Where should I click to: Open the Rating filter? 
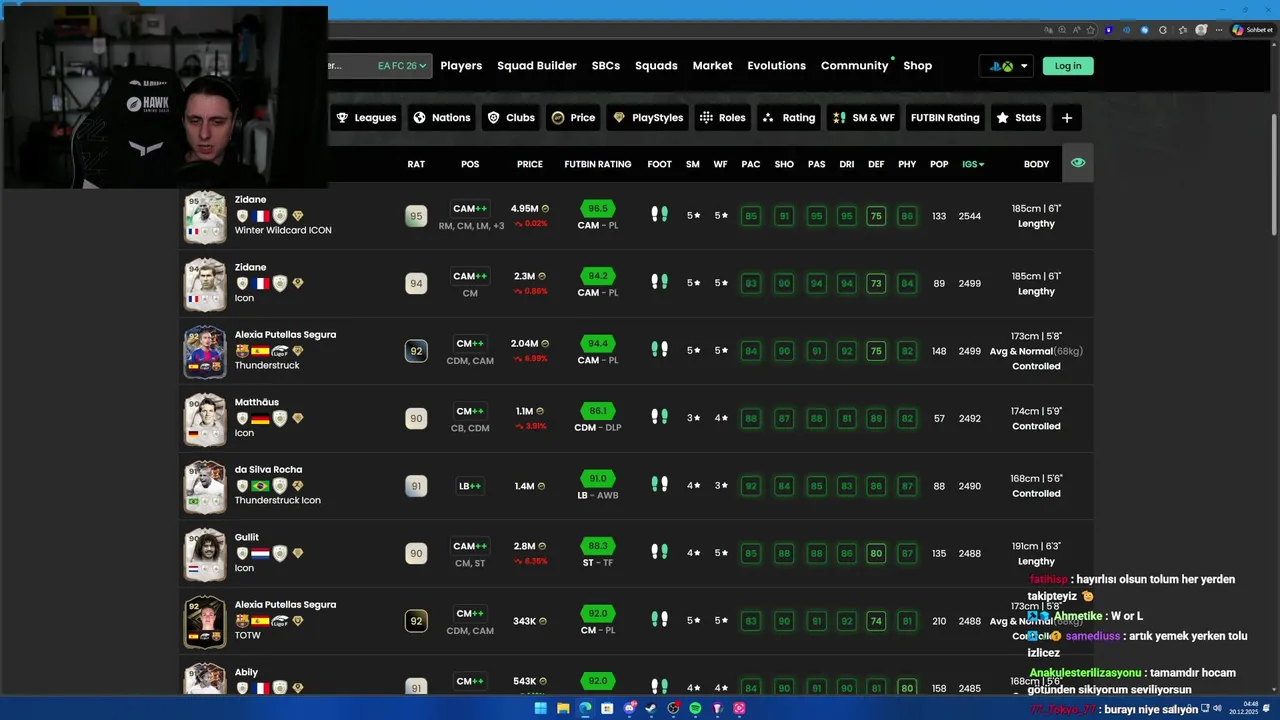click(789, 118)
